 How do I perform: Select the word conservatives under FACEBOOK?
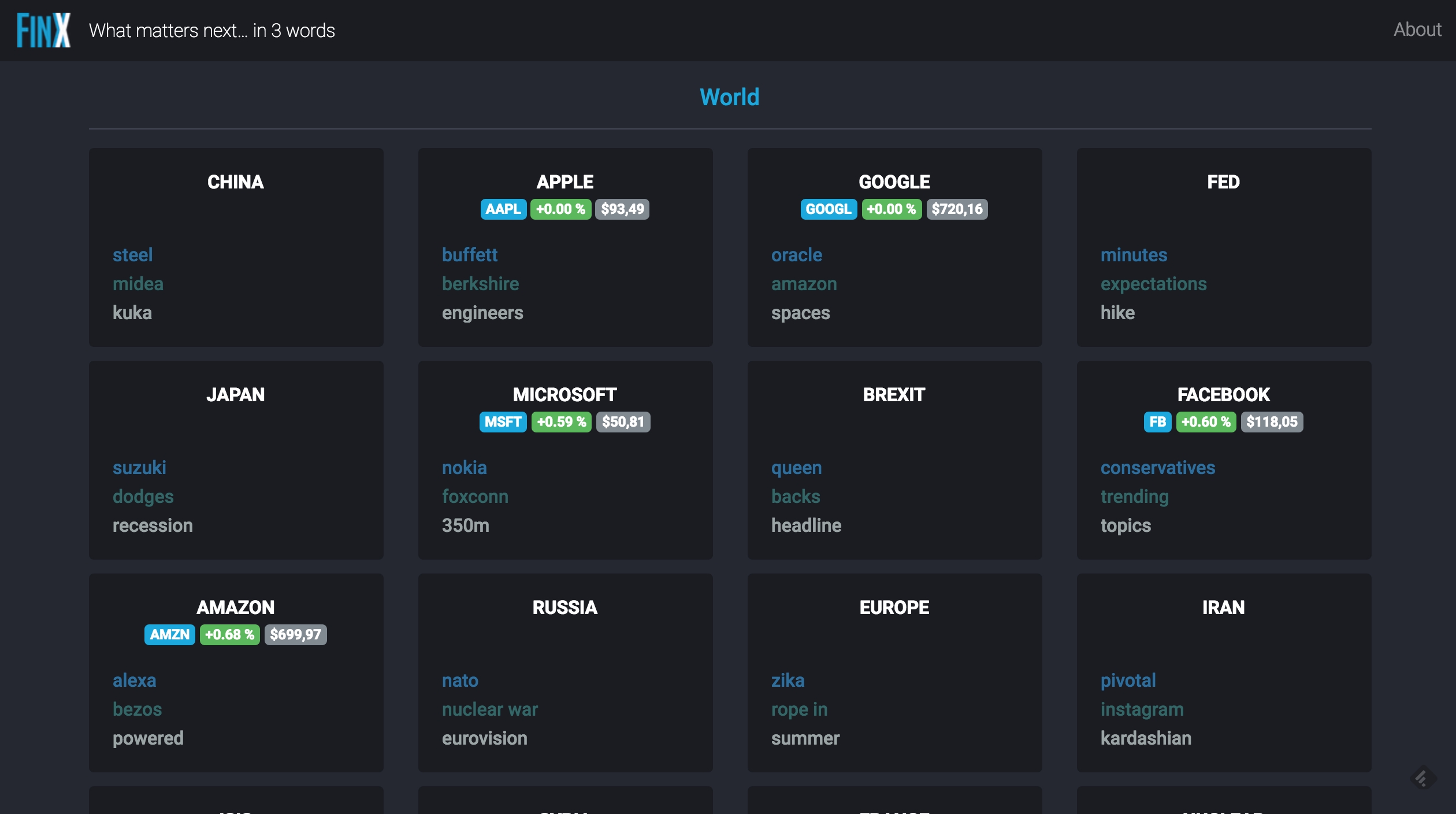click(x=1158, y=468)
